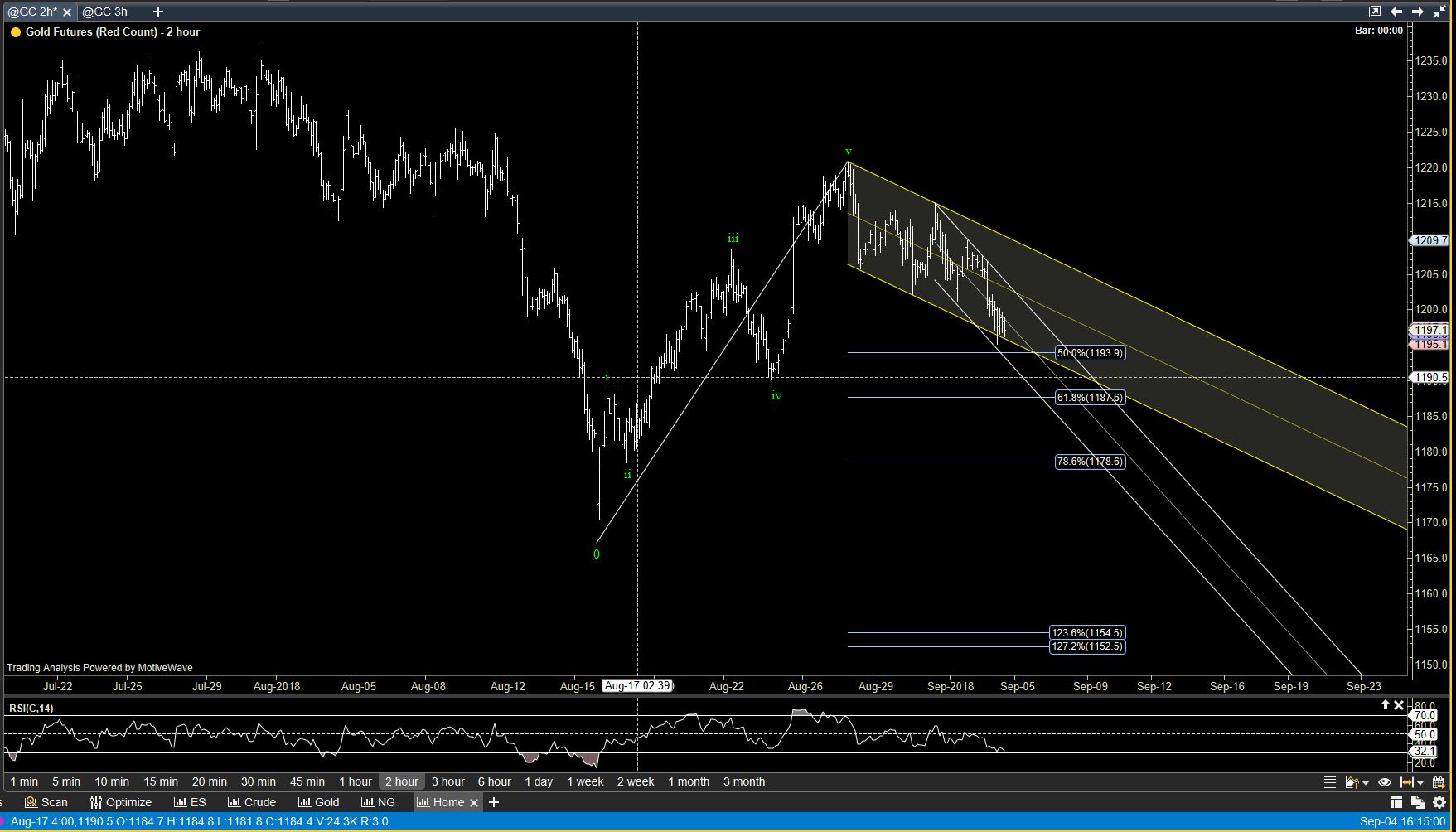Open the layout panel icon in bottom bar

coord(1396,802)
